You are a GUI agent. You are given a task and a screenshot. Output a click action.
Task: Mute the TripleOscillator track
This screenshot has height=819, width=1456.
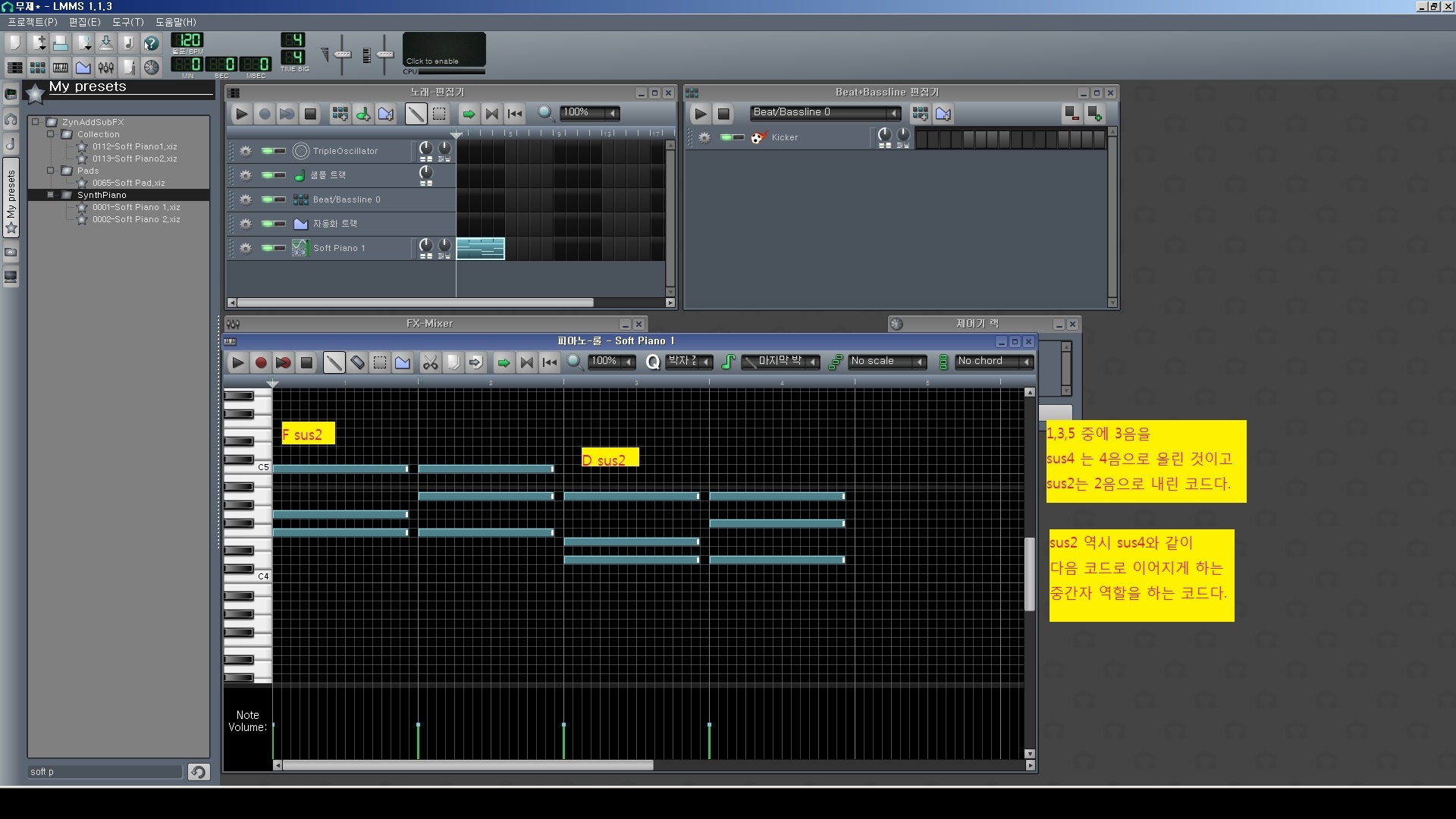267,151
